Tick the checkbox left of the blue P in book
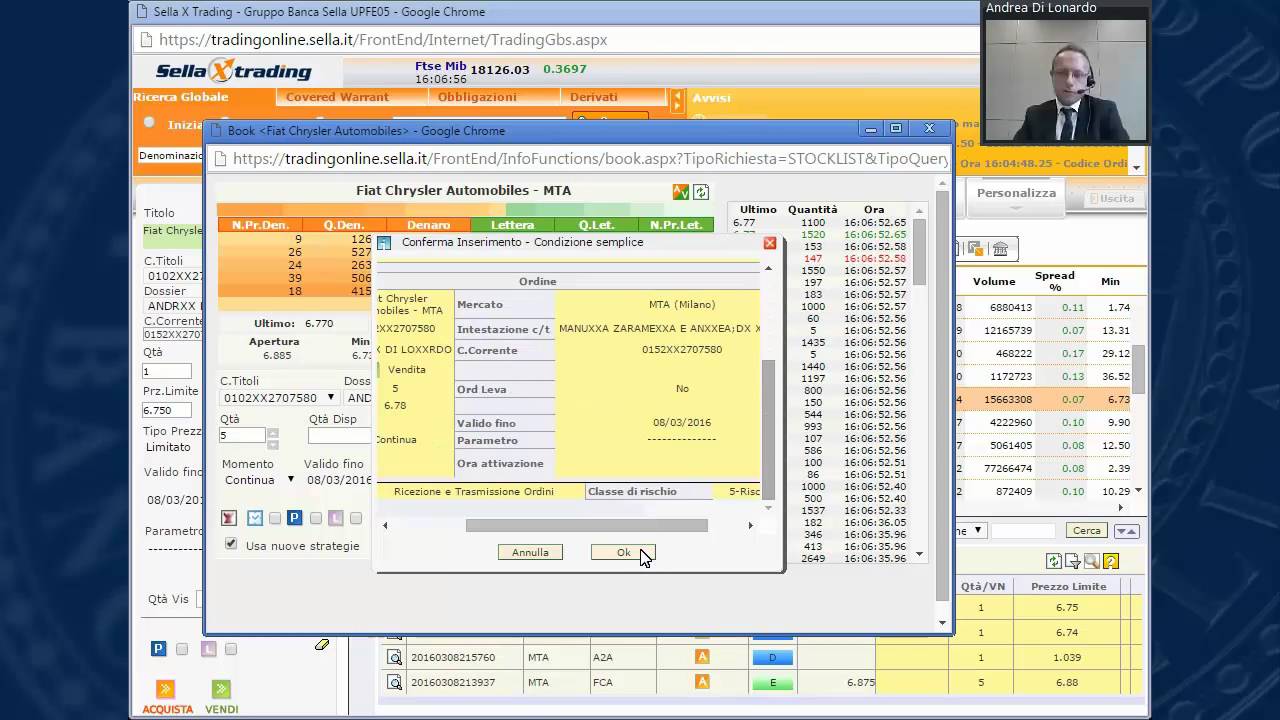The image size is (1280, 720). point(275,518)
